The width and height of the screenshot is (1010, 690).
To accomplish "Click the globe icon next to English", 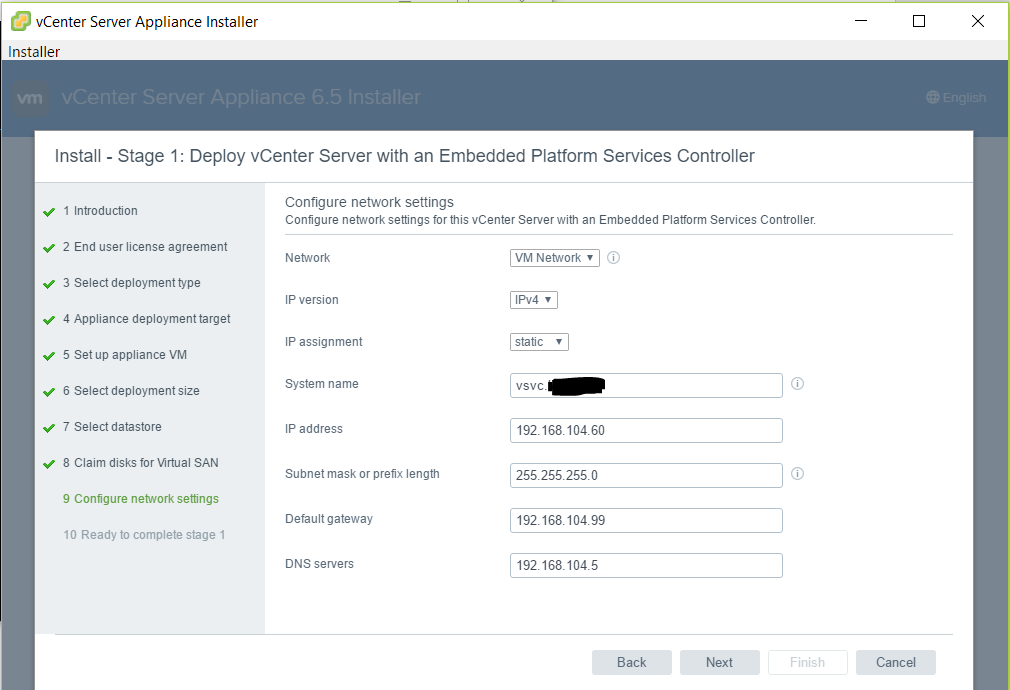I will (x=933, y=97).
